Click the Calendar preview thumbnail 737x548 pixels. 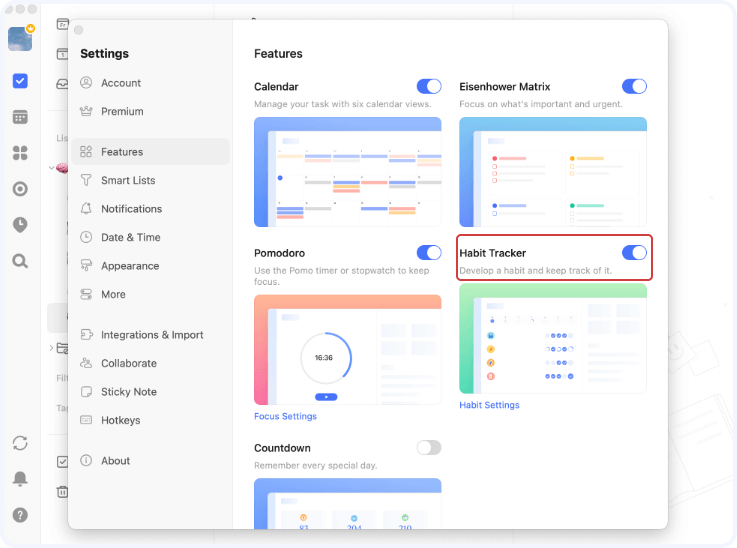347,172
